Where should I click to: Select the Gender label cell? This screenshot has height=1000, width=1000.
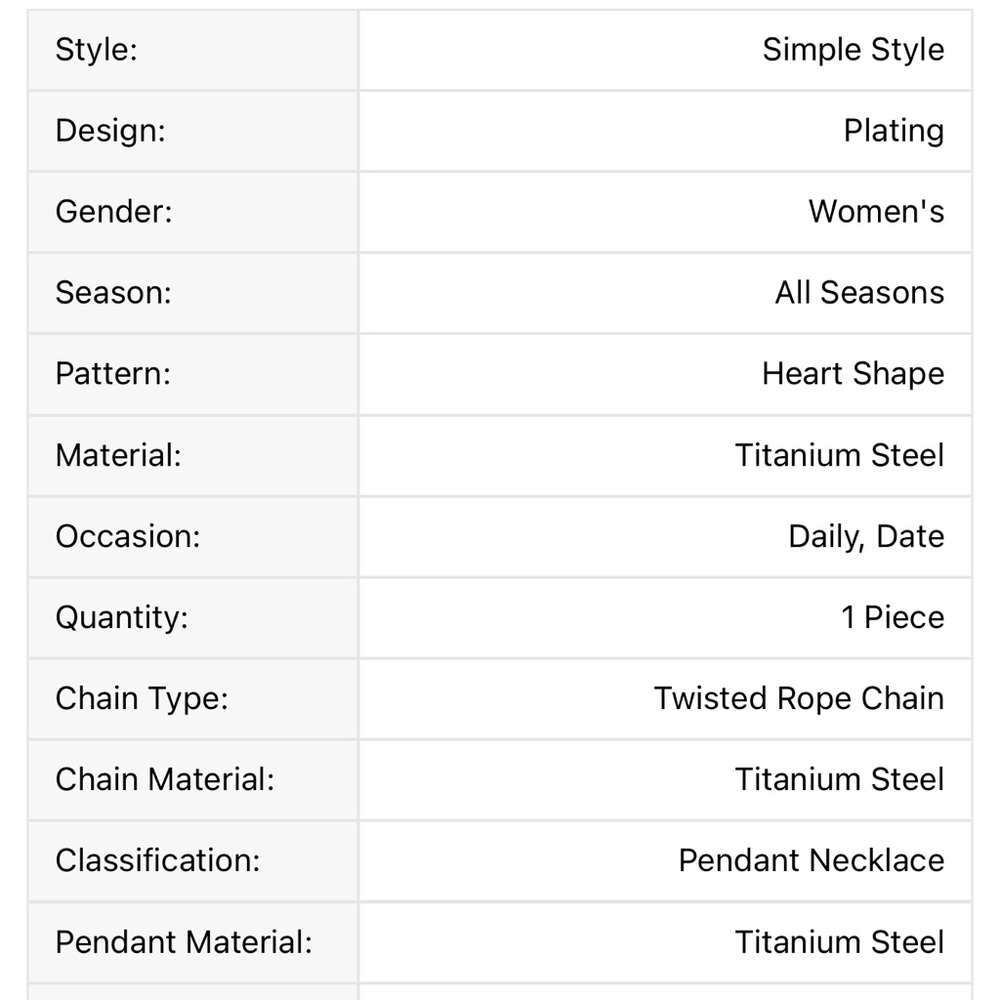coord(193,212)
